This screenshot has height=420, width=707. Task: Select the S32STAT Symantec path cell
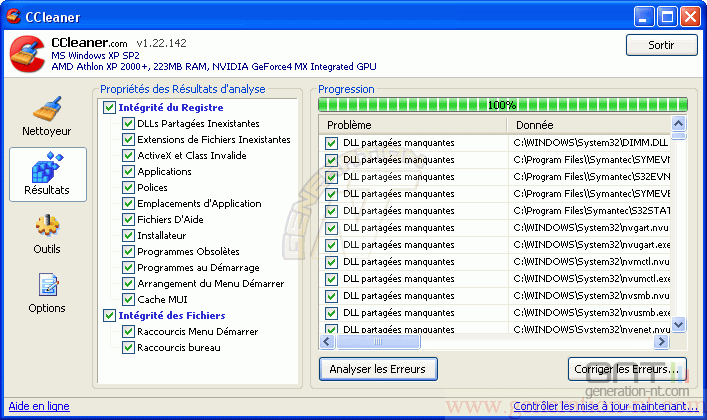point(591,211)
